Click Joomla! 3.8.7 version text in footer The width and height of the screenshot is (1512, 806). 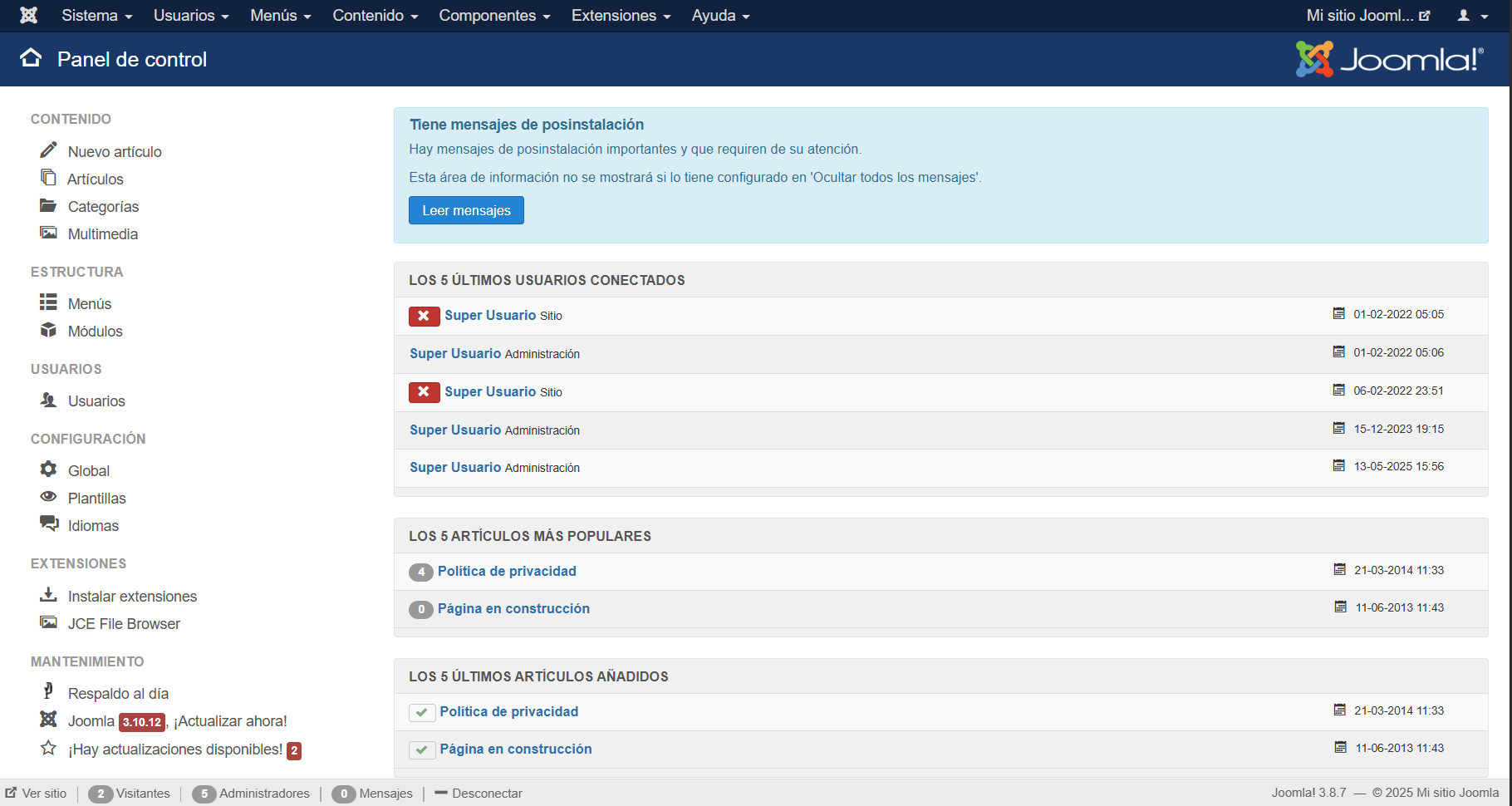[1308, 793]
